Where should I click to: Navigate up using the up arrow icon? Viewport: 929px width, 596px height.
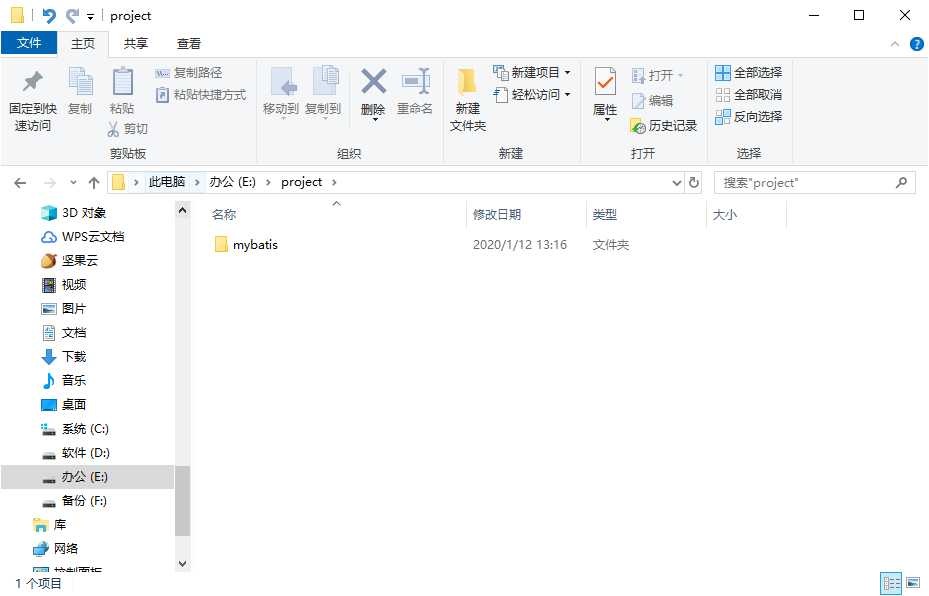click(x=93, y=181)
